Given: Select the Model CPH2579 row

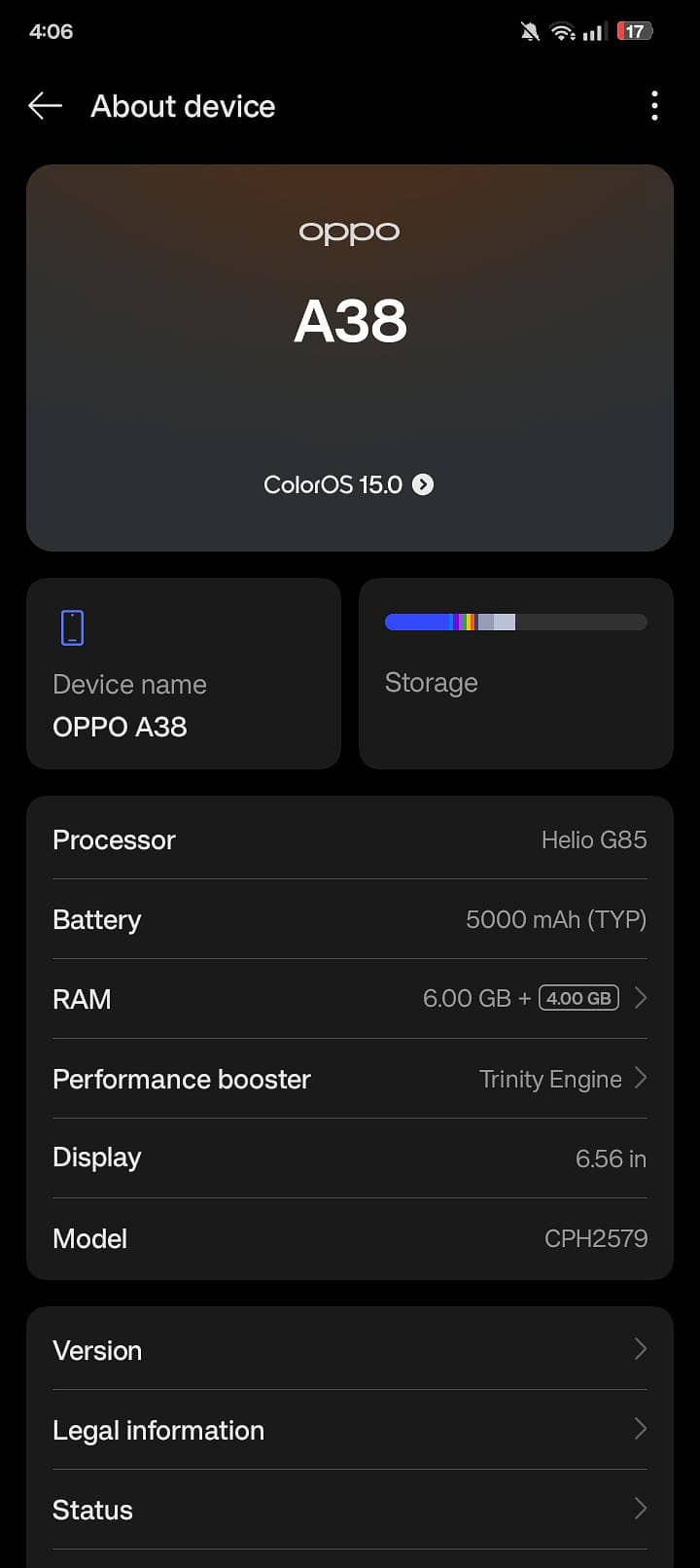Looking at the screenshot, I should coord(349,1238).
